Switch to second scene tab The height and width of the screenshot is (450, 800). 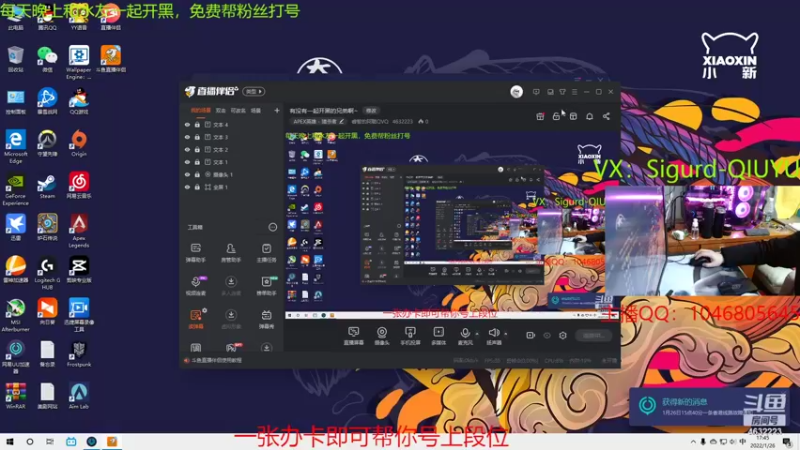[220, 110]
